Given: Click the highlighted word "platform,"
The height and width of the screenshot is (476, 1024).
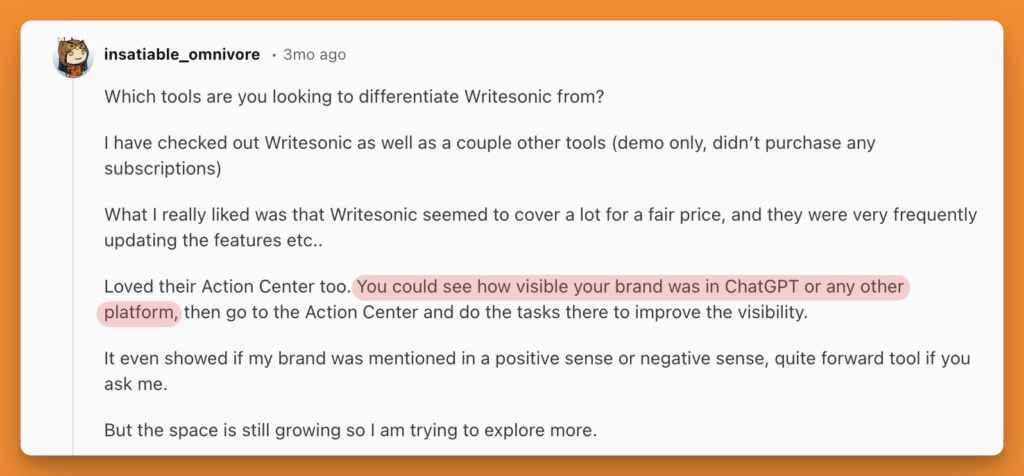Looking at the screenshot, I should [x=140, y=312].
